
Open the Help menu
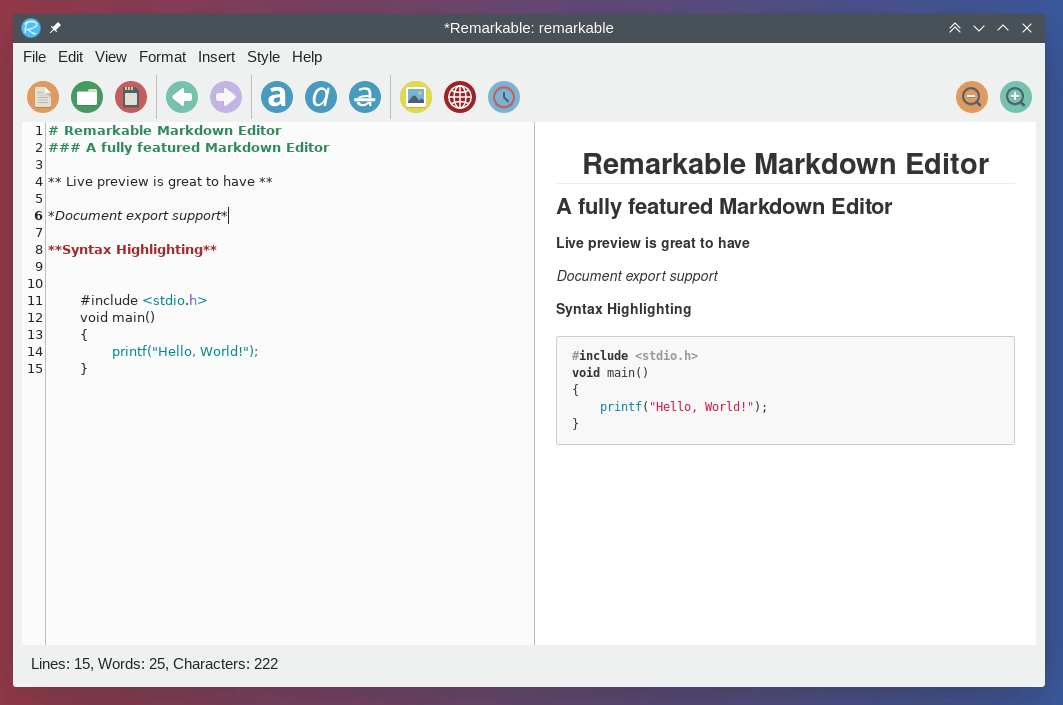307,57
